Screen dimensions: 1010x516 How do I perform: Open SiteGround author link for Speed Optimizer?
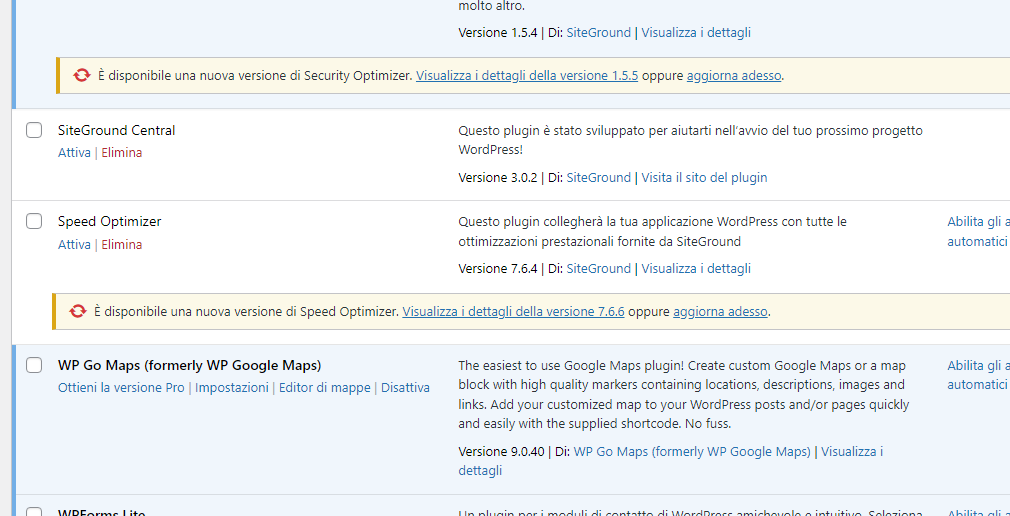[x=598, y=269]
